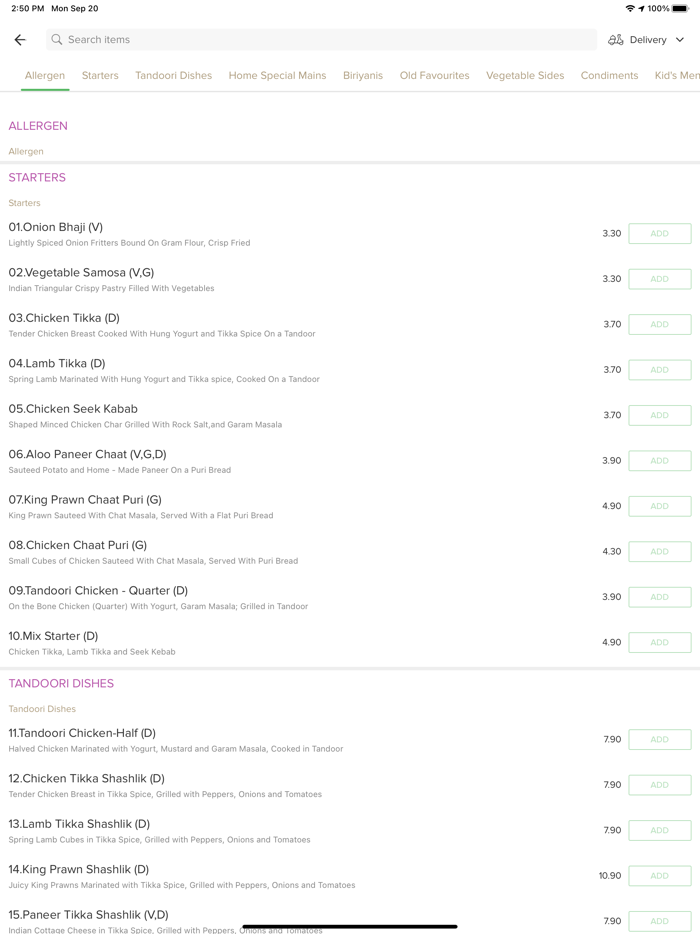Image resolution: width=700 pixels, height=934 pixels.
Task: Add Onion Bhaji to order
Action: coord(659,234)
